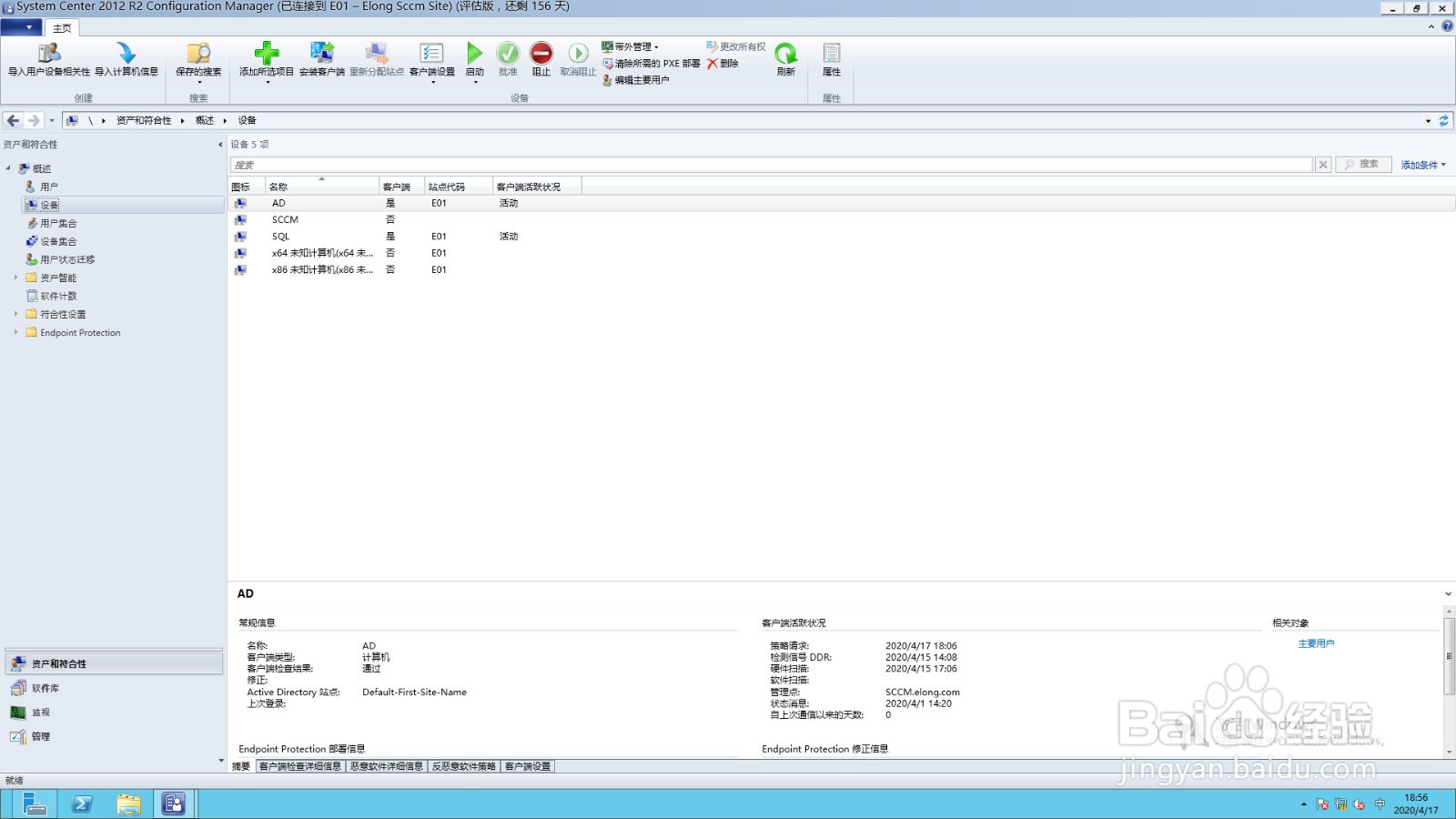Image resolution: width=1456 pixels, height=819 pixels.
Task: Open the address bar history dropdown arrow
Action: coord(1429,120)
